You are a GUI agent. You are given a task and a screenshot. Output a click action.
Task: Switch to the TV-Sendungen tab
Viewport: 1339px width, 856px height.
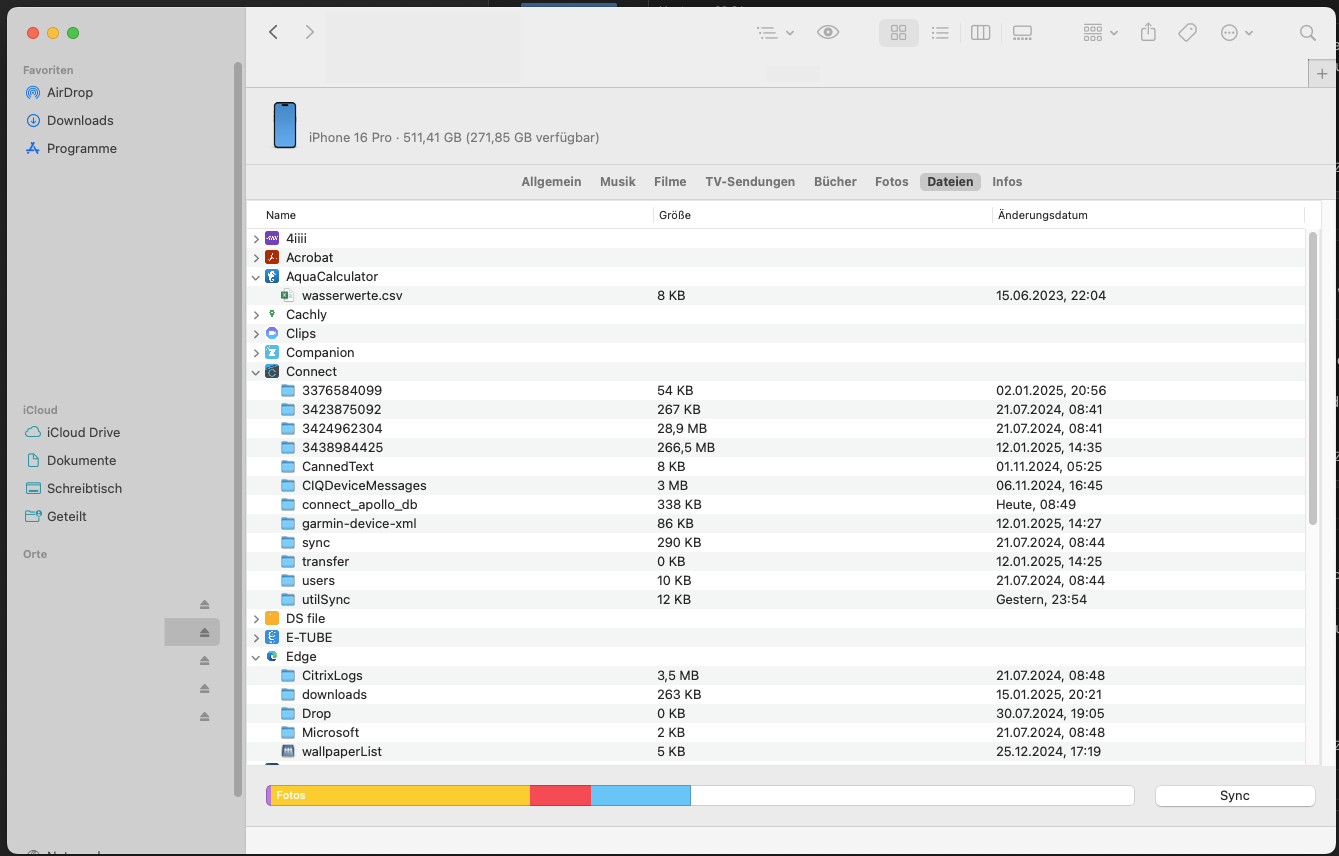click(750, 181)
